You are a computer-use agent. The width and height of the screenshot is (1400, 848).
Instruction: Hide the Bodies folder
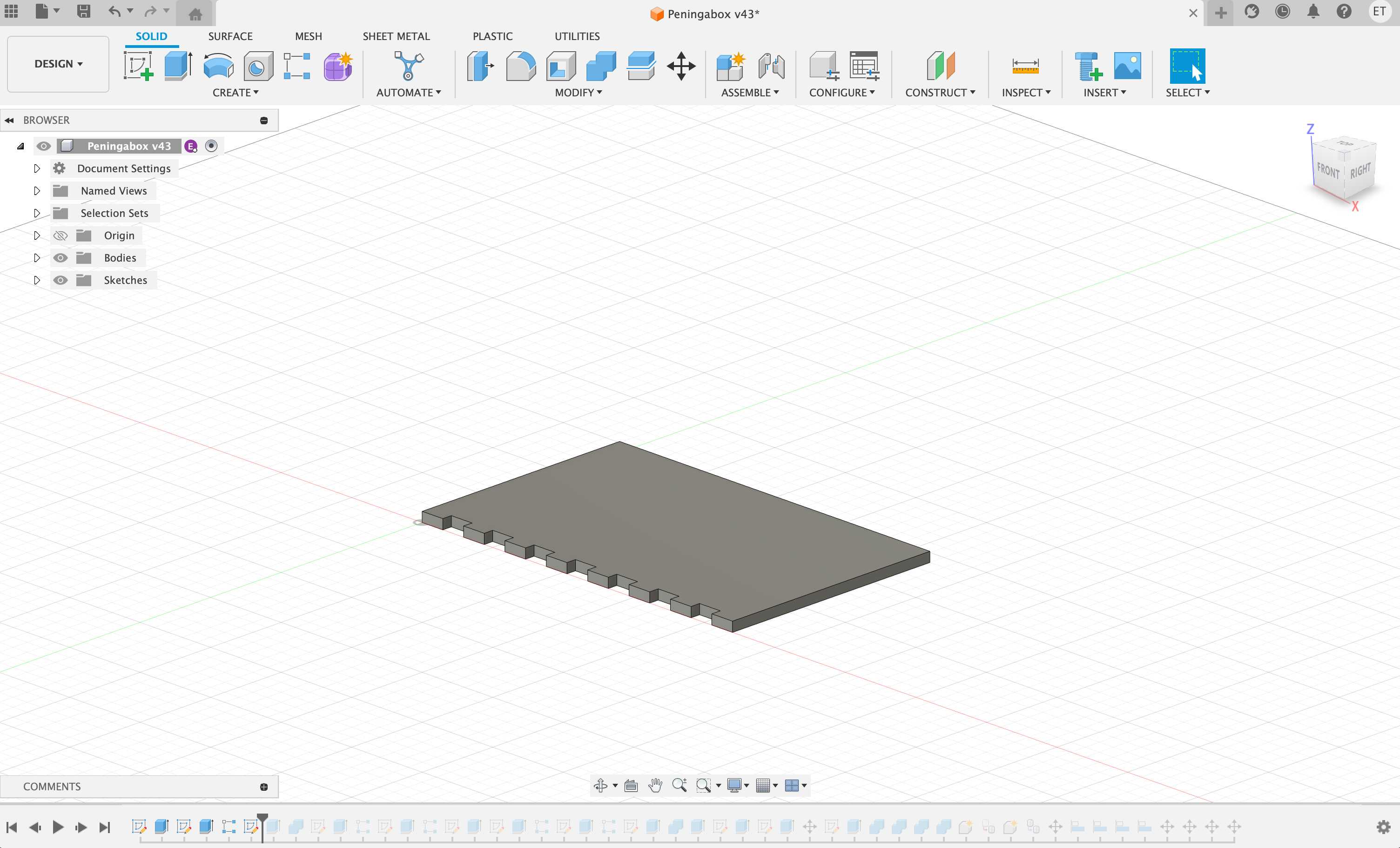coord(60,257)
